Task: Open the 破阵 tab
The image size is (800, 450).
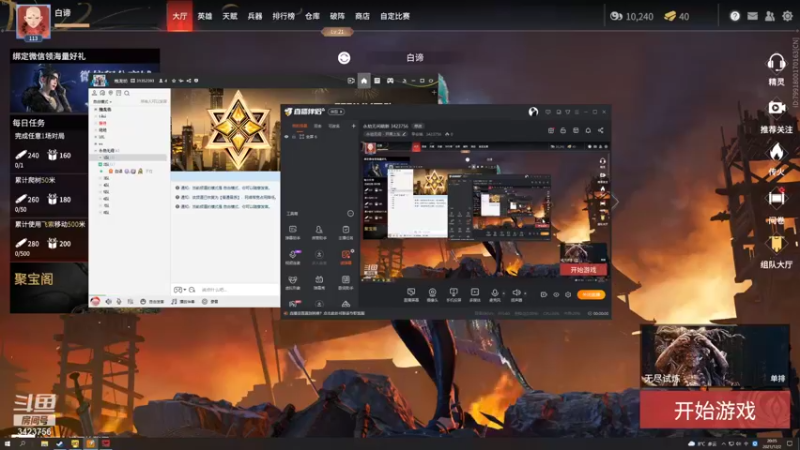Action: pyautogui.click(x=337, y=16)
